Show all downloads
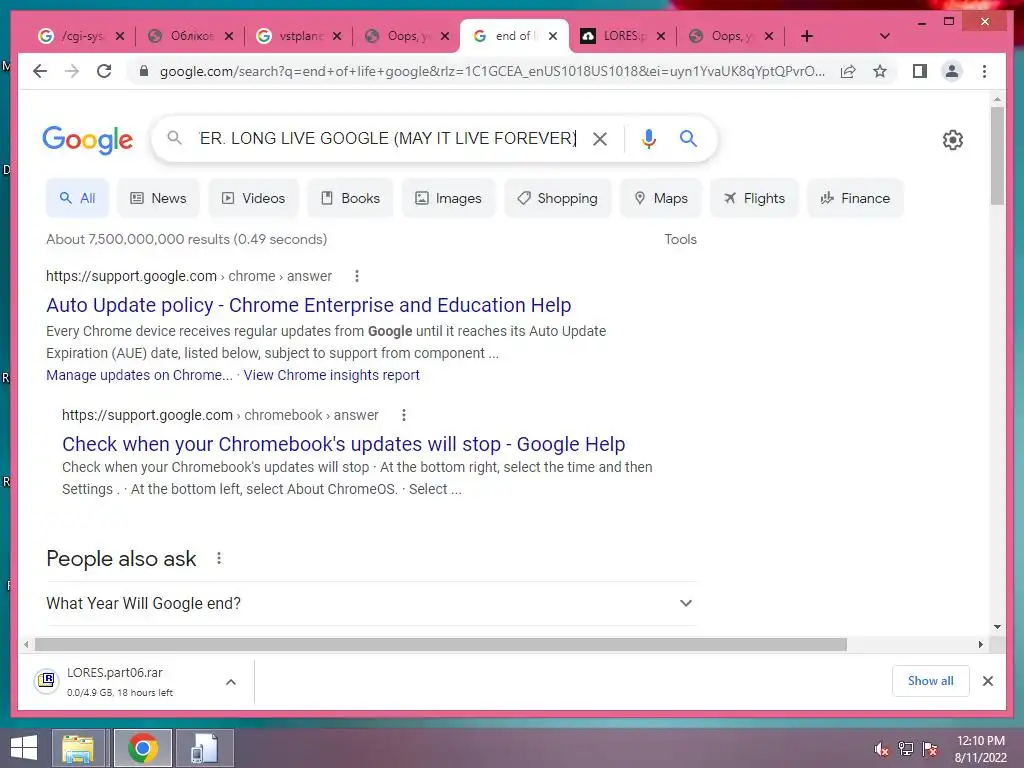Viewport: 1024px width, 768px height. tap(930, 681)
